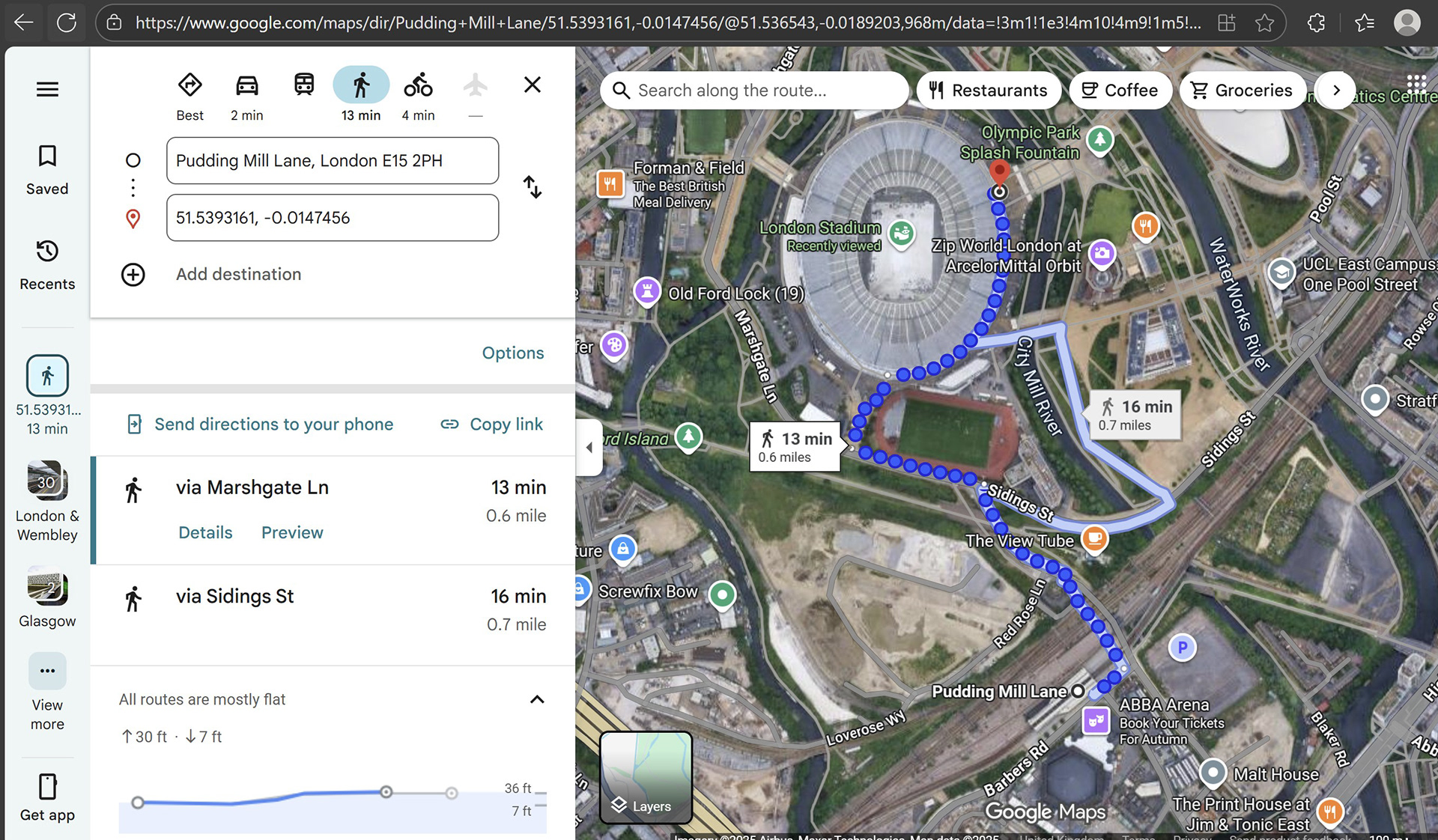
Task: Select the driving travel mode icon
Action: 247,85
